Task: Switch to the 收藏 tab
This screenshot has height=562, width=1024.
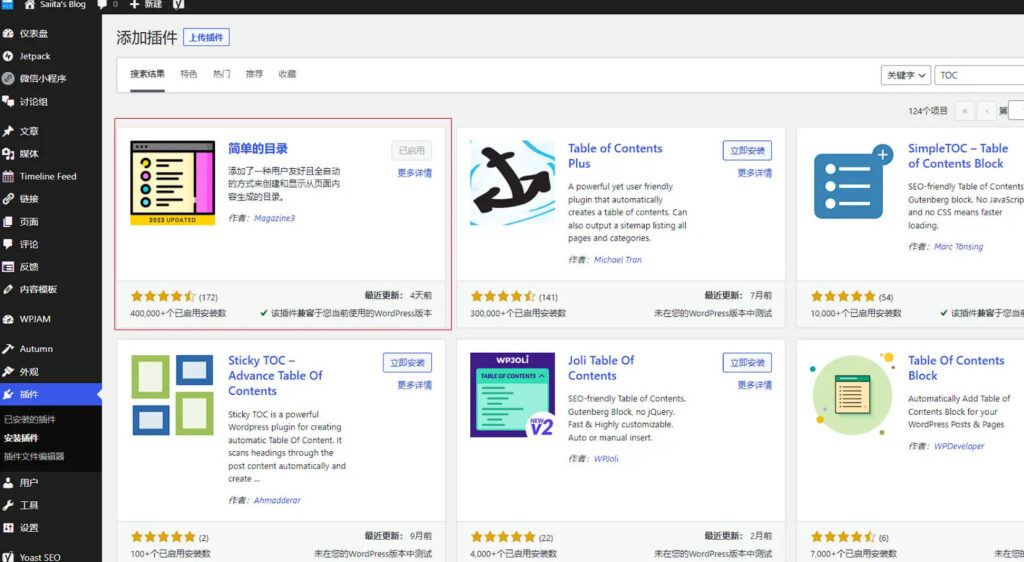Action: pyautogui.click(x=287, y=74)
